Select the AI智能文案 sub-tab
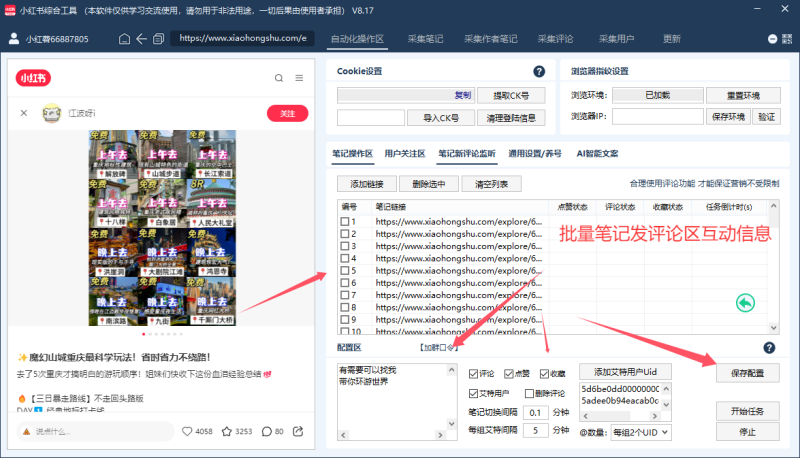Image resolution: width=800 pixels, height=458 pixels. [597, 154]
